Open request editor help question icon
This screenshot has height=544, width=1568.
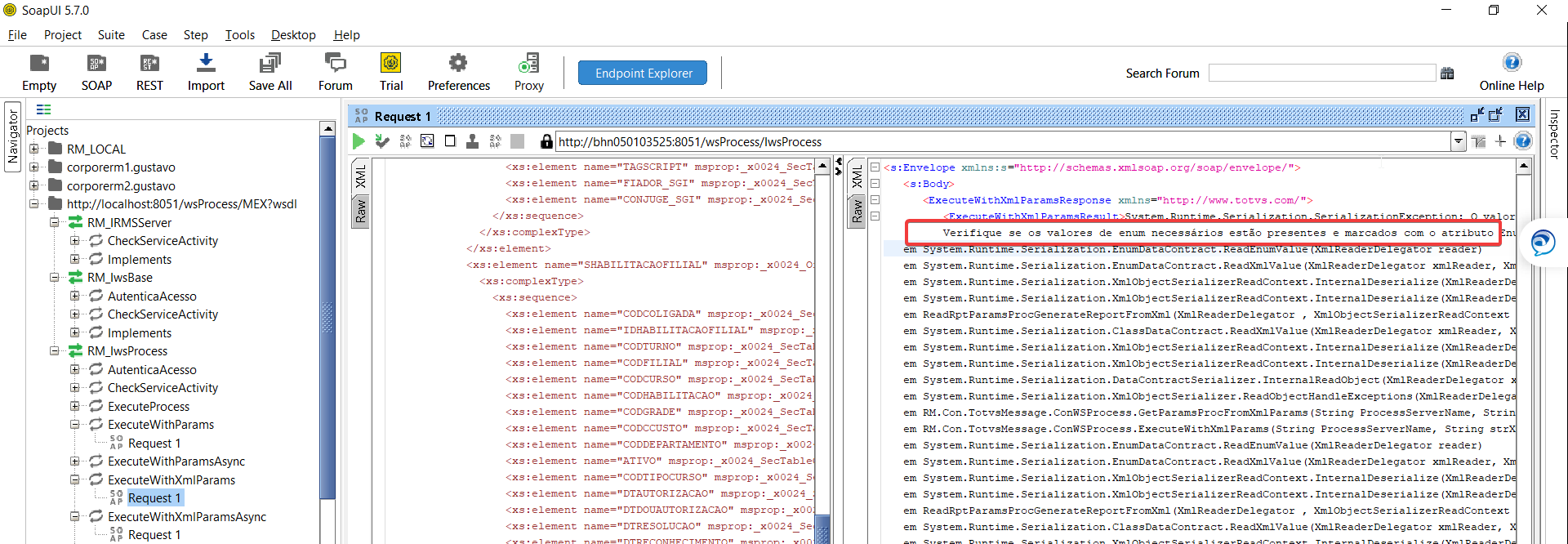(1523, 141)
